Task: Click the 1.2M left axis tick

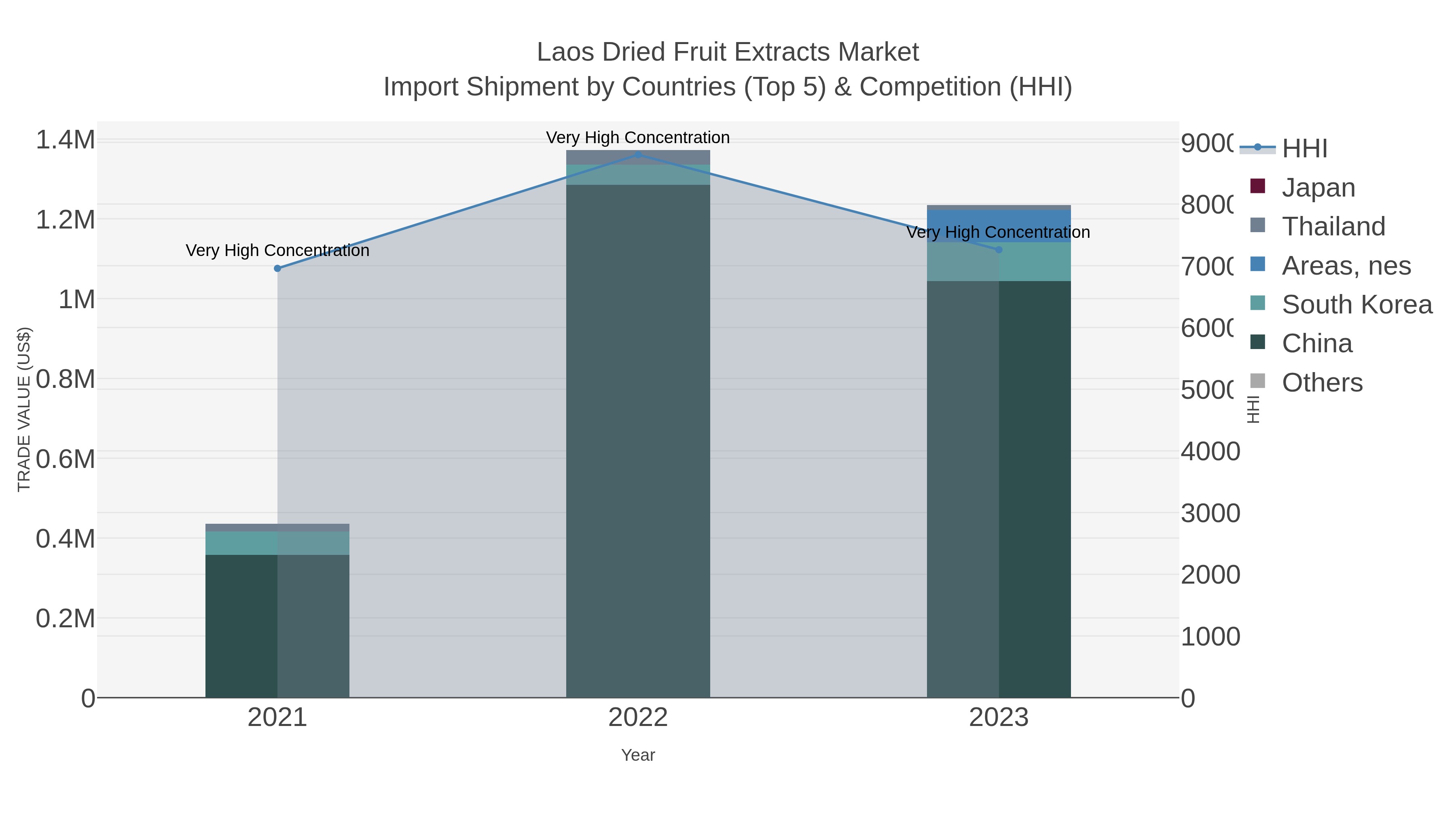Action: point(66,219)
